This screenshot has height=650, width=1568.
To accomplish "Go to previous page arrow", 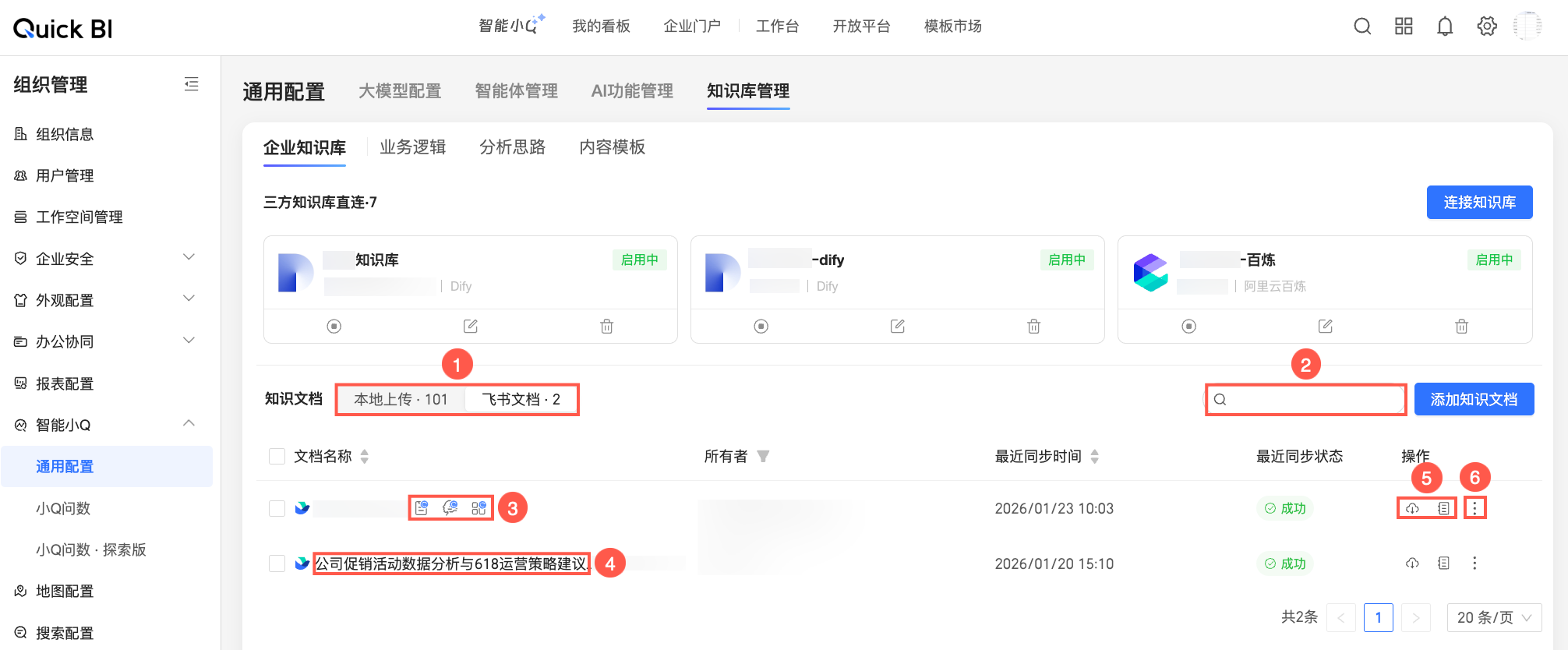I will pos(1341,618).
